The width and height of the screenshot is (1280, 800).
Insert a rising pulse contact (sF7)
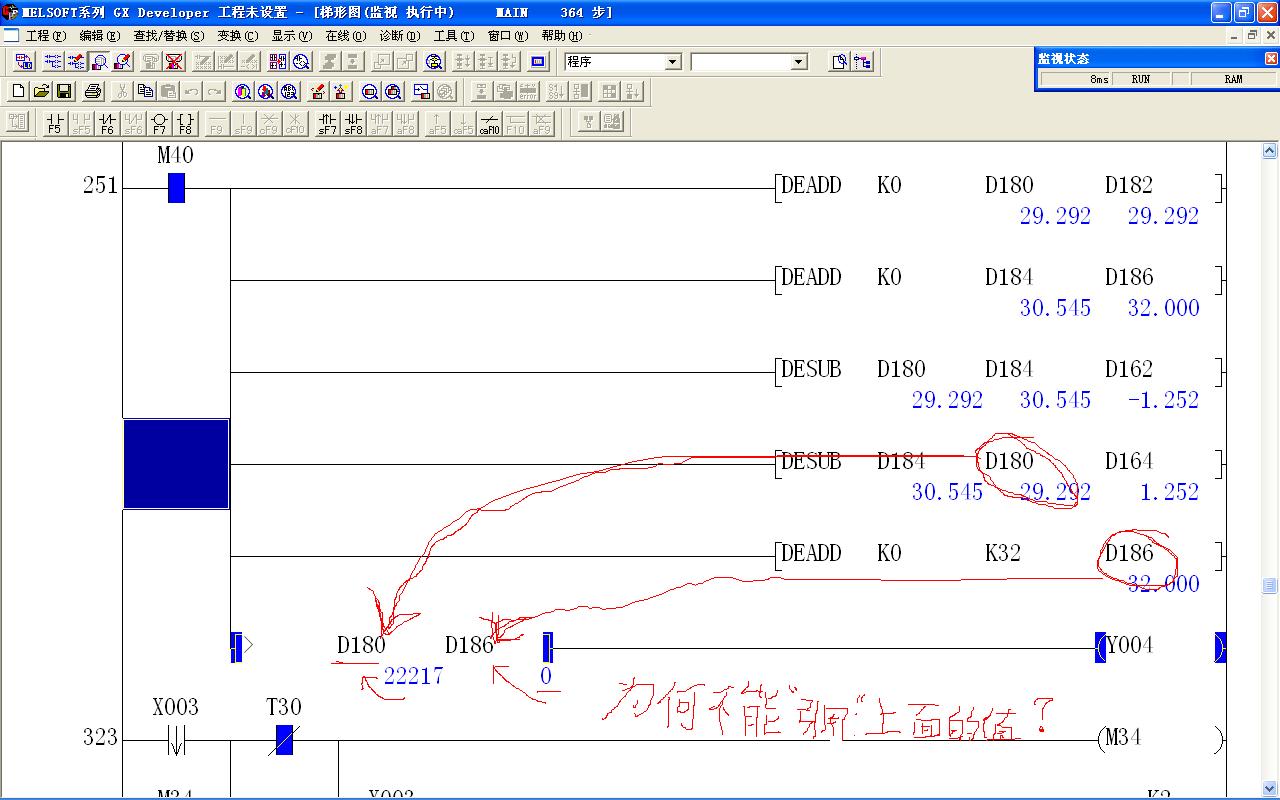[327, 123]
